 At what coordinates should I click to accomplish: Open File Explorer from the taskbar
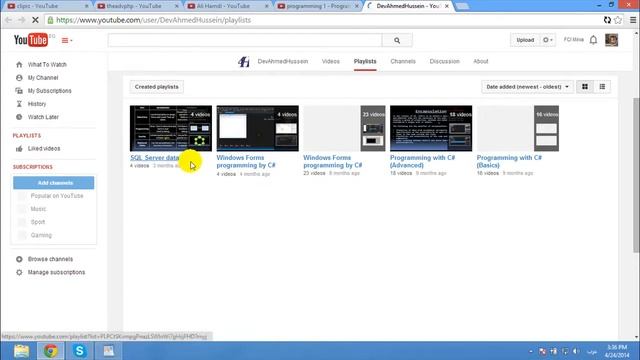(x=21, y=351)
